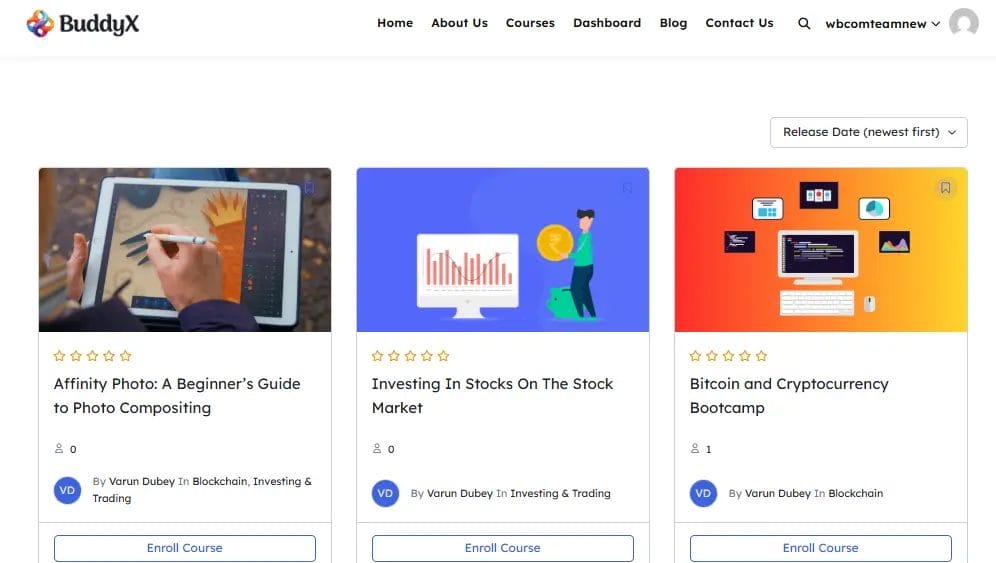Open Blockchain category on Affinity Photo card

point(220,481)
